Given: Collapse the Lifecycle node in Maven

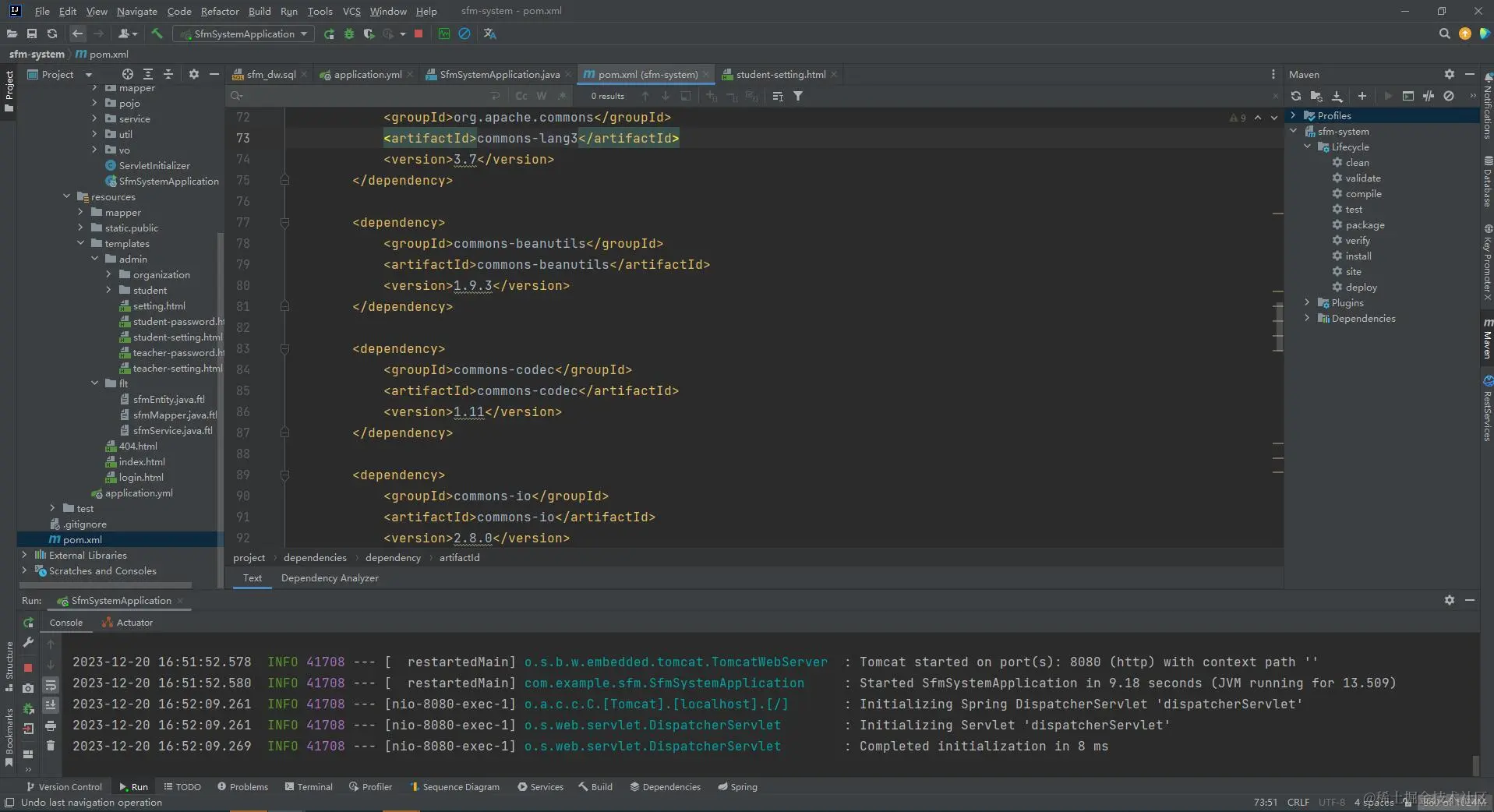Looking at the screenshot, I should click(x=1308, y=147).
